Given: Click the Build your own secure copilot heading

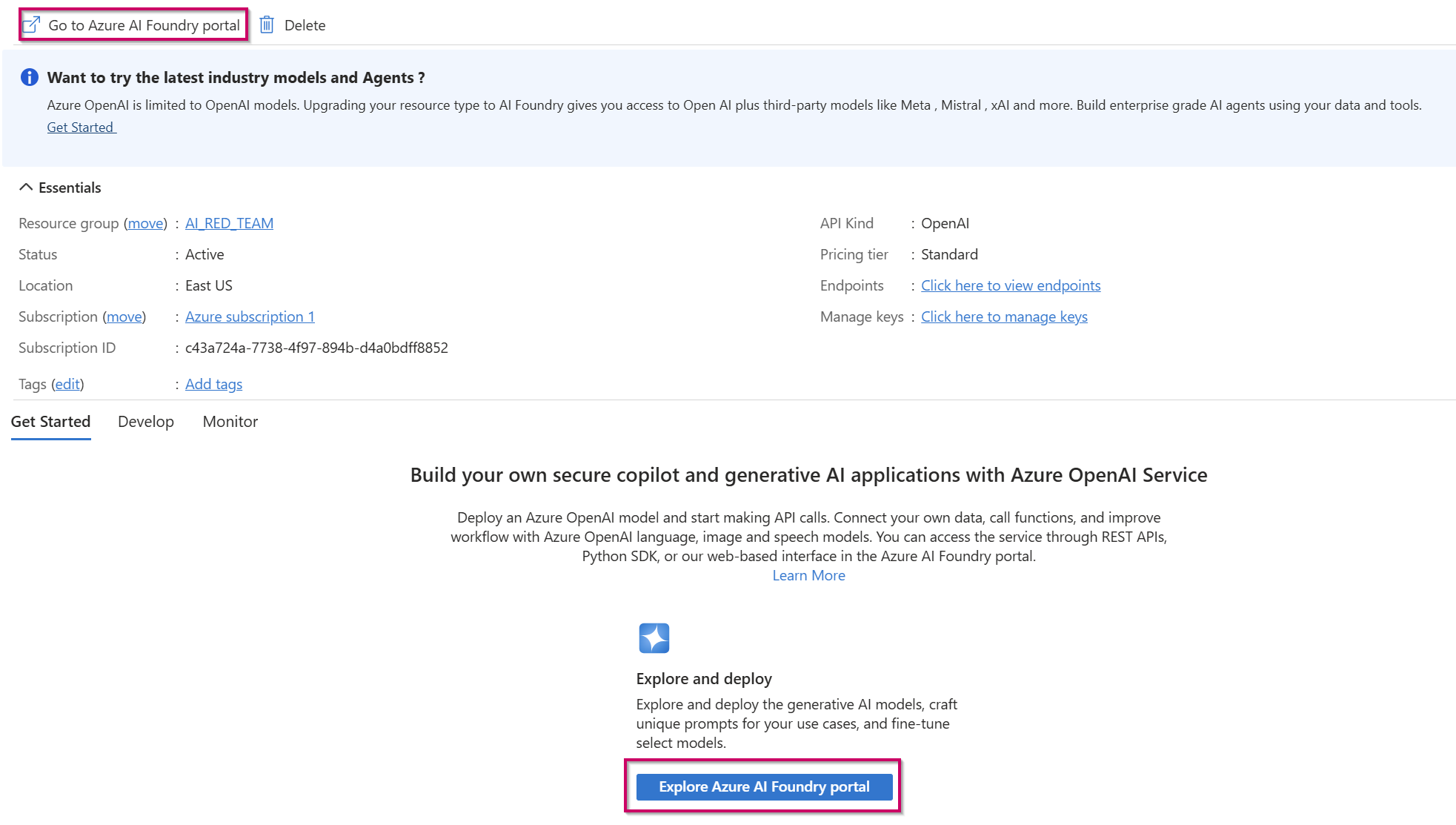Looking at the screenshot, I should pyautogui.click(x=808, y=474).
